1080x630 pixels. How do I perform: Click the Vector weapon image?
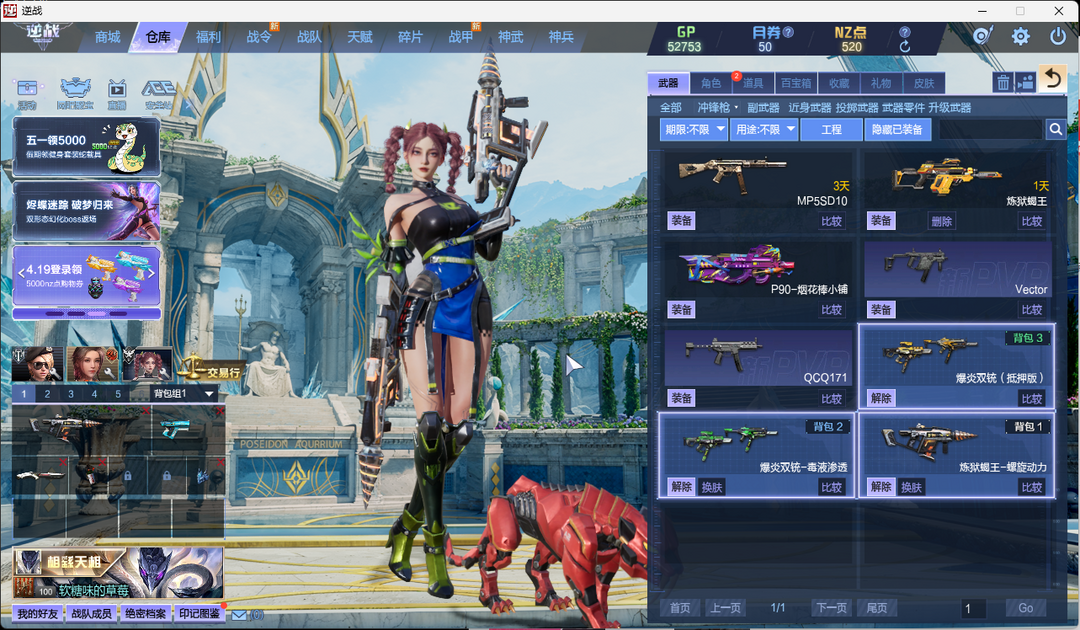click(x=915, y=263)
